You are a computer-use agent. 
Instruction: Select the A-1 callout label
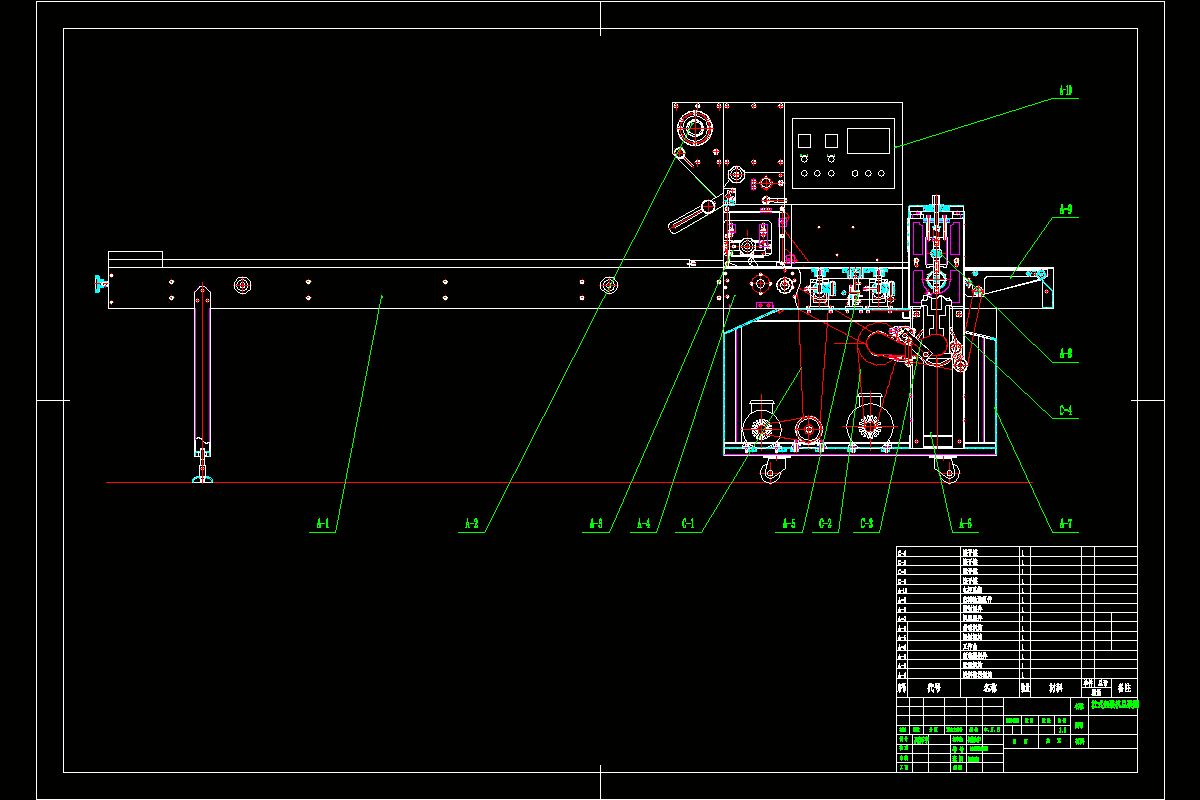point(322,523)
